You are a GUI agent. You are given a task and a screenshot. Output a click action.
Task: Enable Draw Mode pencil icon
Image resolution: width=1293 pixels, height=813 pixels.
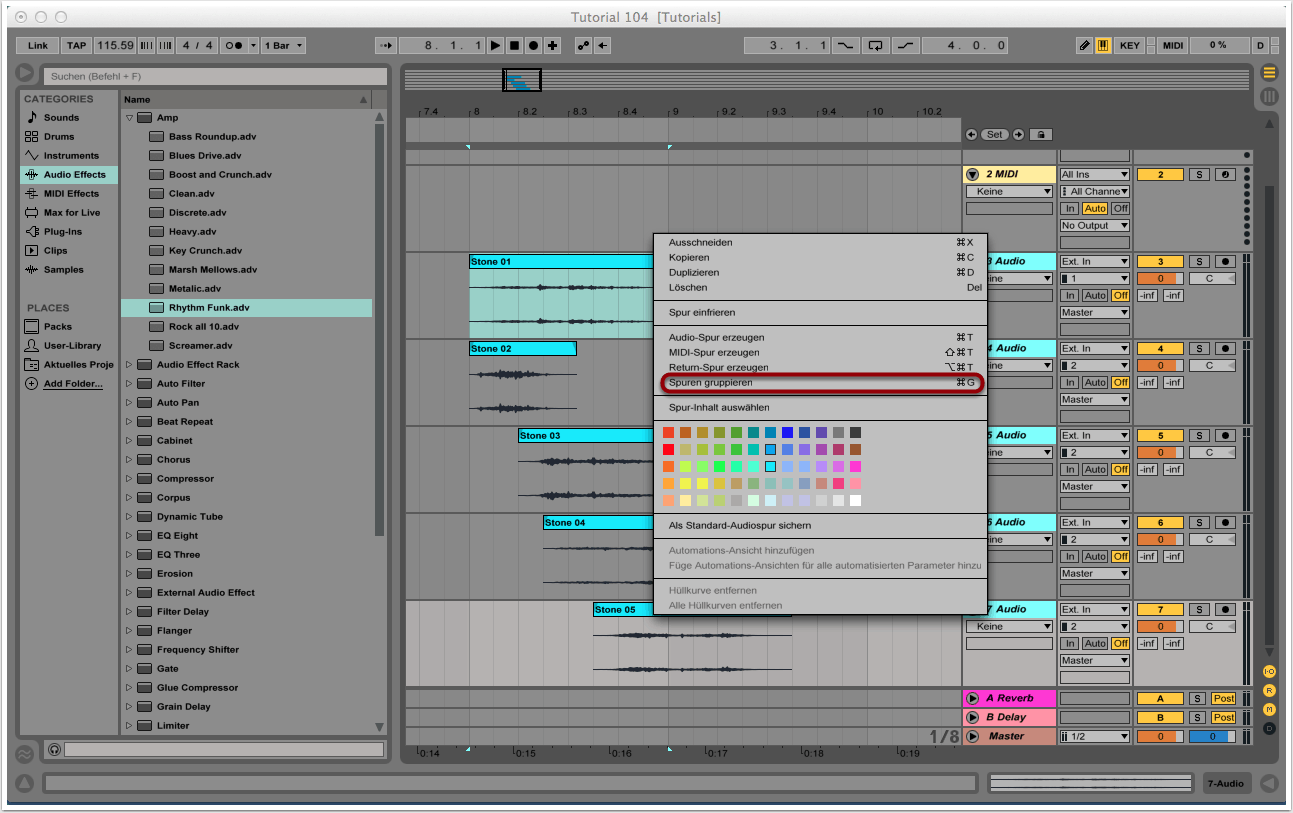[x=1084, y=46]
